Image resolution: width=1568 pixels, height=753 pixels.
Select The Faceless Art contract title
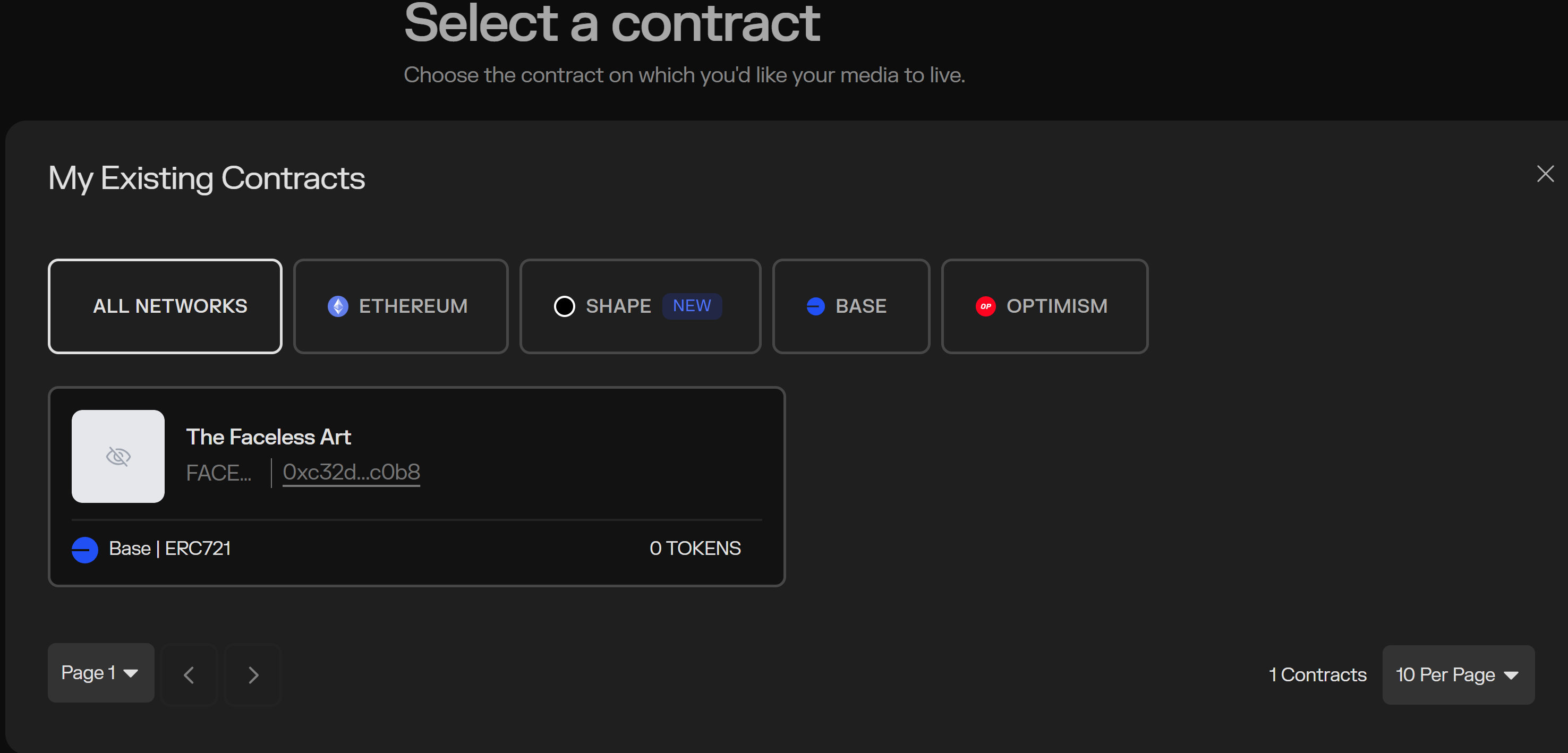[268, 437]
